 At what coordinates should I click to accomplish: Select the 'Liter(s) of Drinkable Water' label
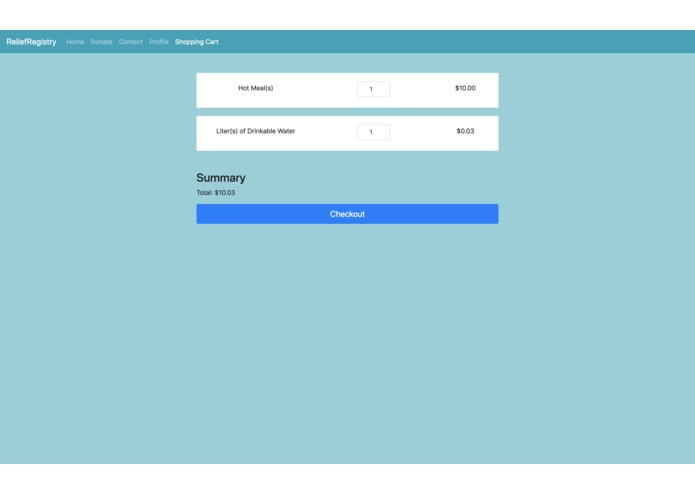[256, 131]
